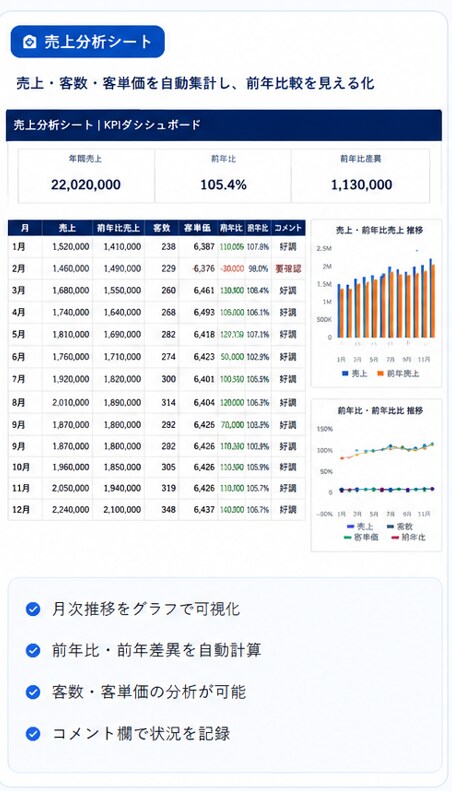Screen dimensions: 452x791
Task: Click the コメント欄で状況を記録 feature text
Action: [x=141, y=733]
